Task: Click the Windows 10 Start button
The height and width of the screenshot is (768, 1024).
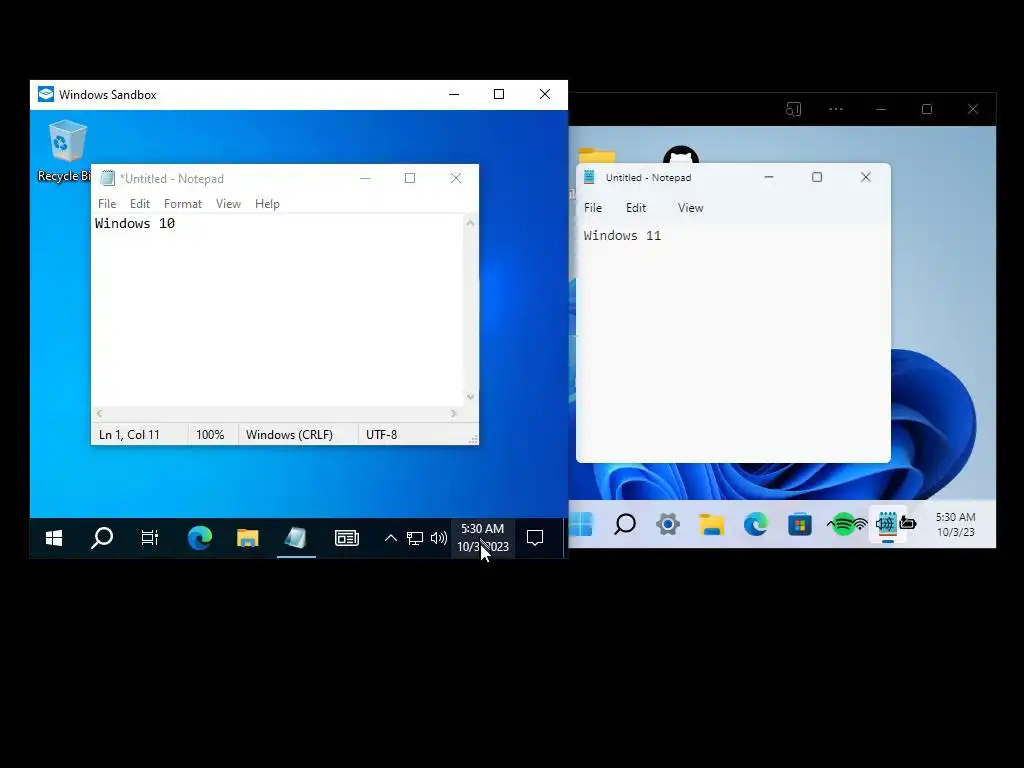Action: click(x=54, y=538)
